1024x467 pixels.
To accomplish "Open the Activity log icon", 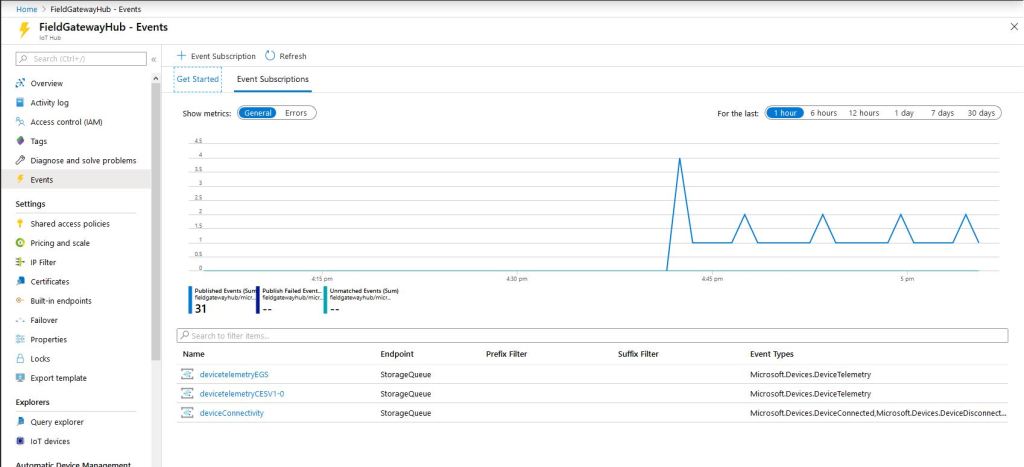I will 20,102.
